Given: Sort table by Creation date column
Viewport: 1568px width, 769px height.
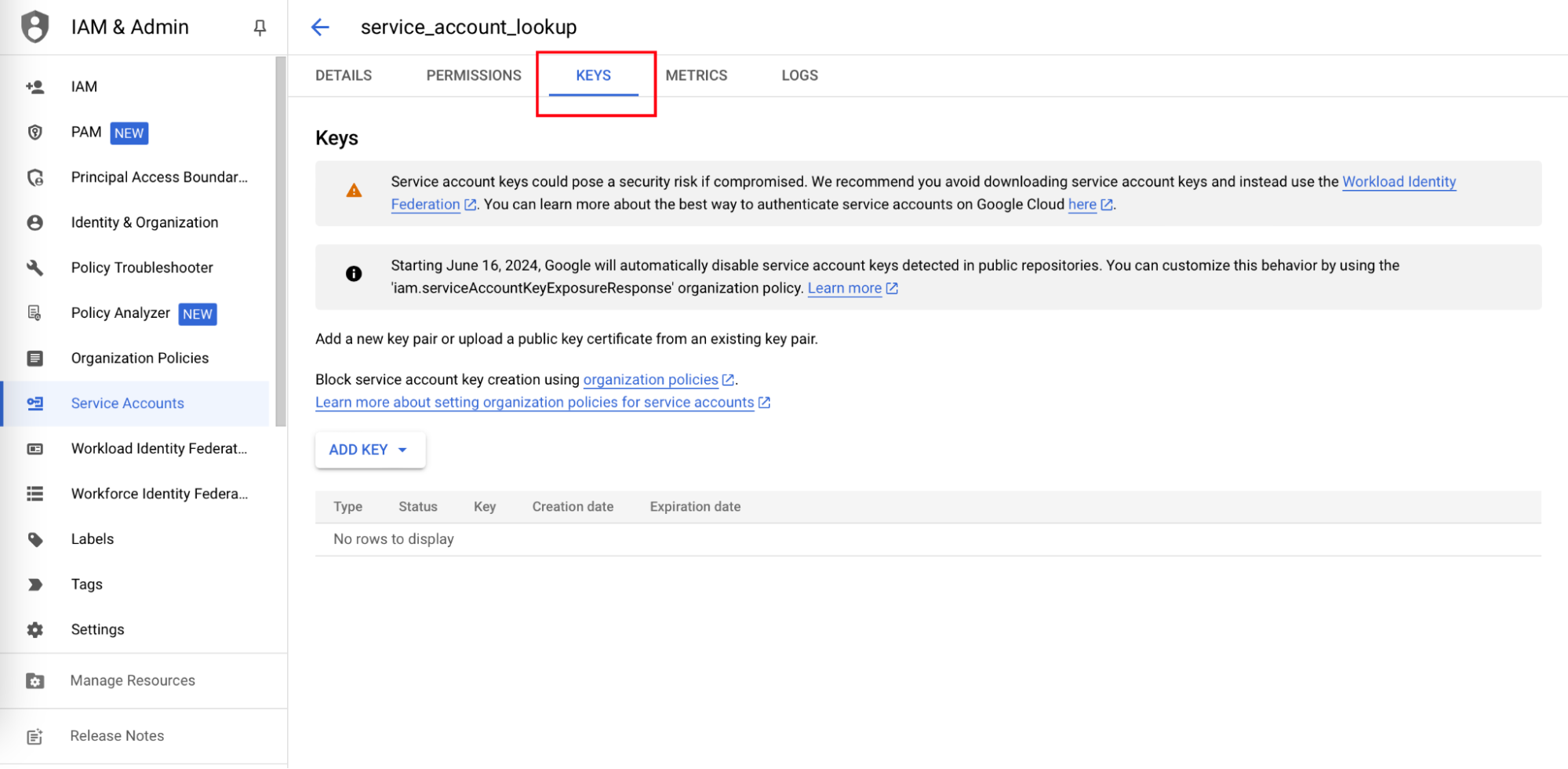Looking at the screenshot, I should pyautogui.click(x=573, y=507).
